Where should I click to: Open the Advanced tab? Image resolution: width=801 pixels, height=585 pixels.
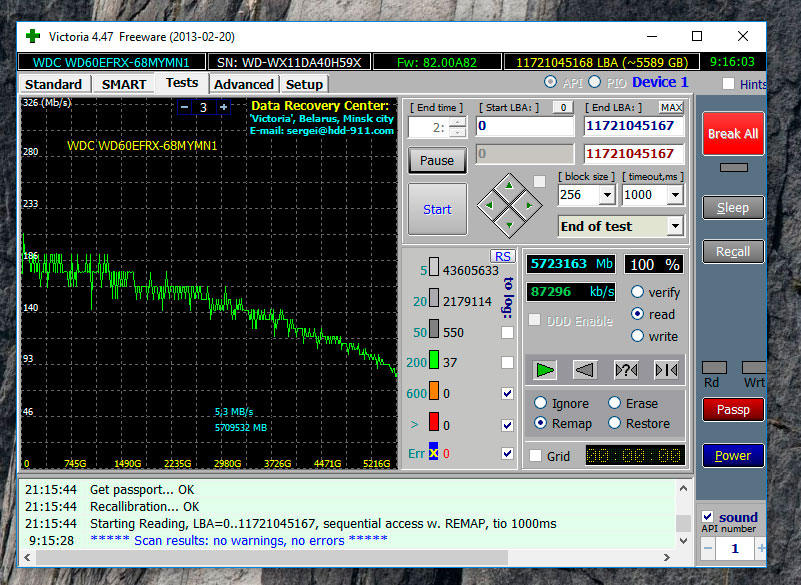pyautogui.click(x=243, y=84)
